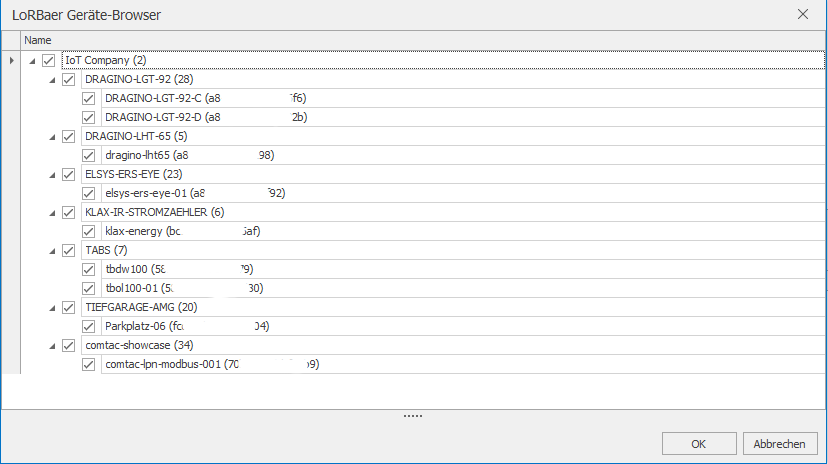Confirm selection with the OK button
828x464 pixels.
[x=699, y=444]
